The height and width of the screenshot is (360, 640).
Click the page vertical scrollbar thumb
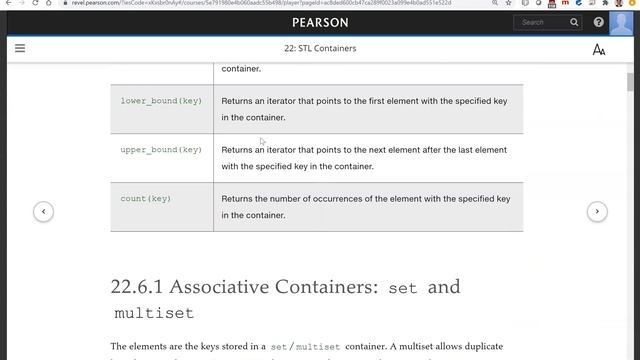click(630, 82)
